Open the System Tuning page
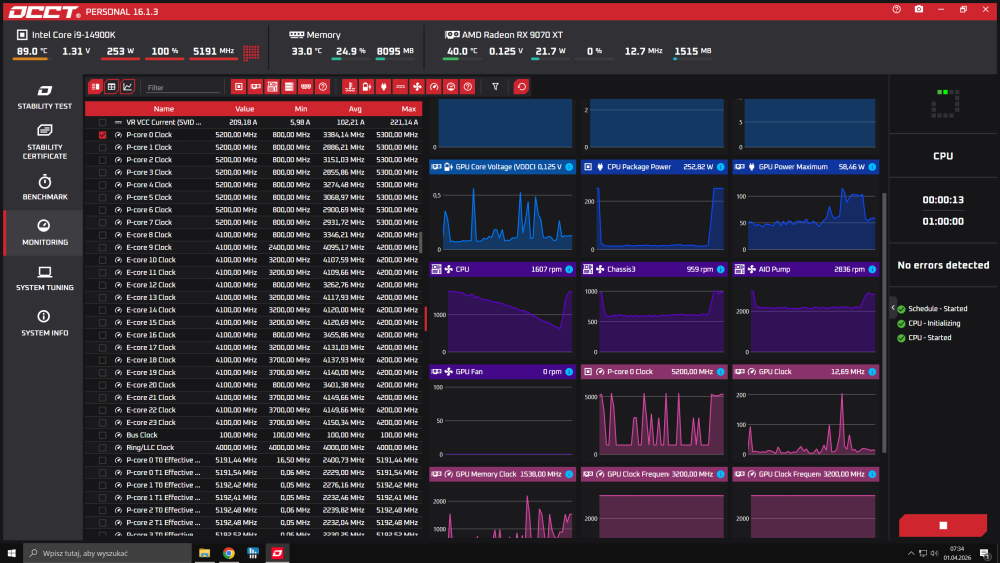Image resolution: width=1000 pixels, height=563 pixels. click(44, 278)
